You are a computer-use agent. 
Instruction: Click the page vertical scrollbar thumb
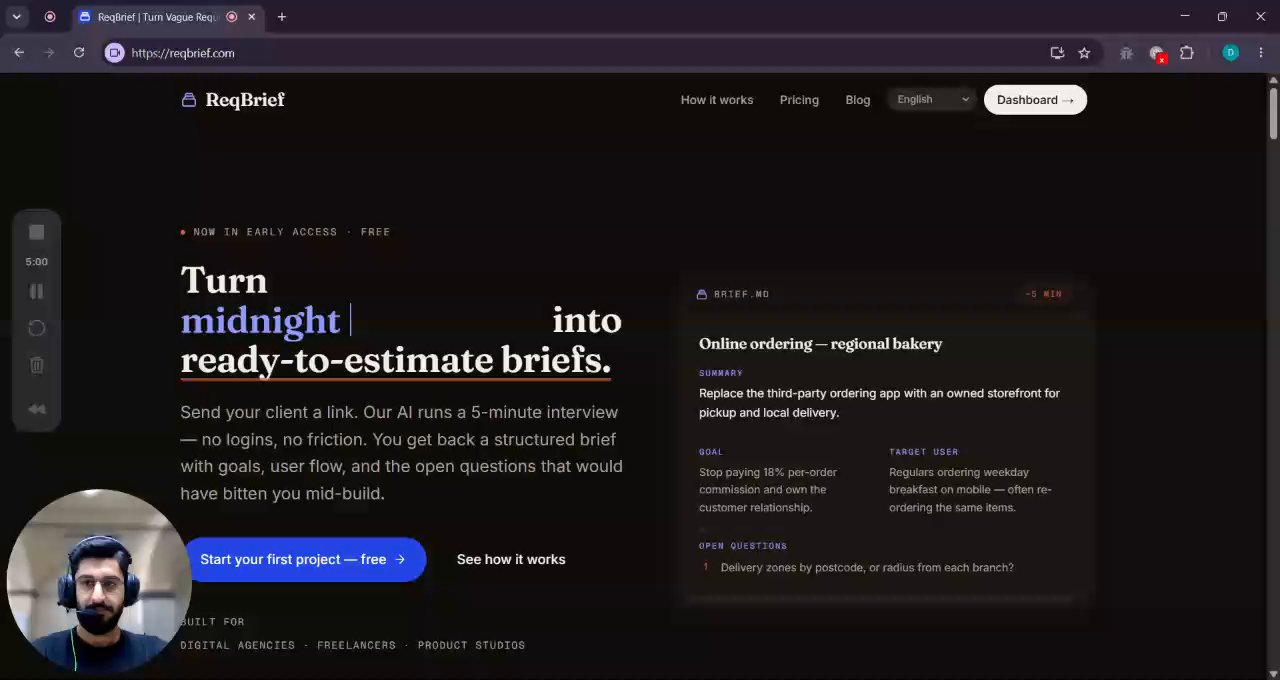(1273, 114)
